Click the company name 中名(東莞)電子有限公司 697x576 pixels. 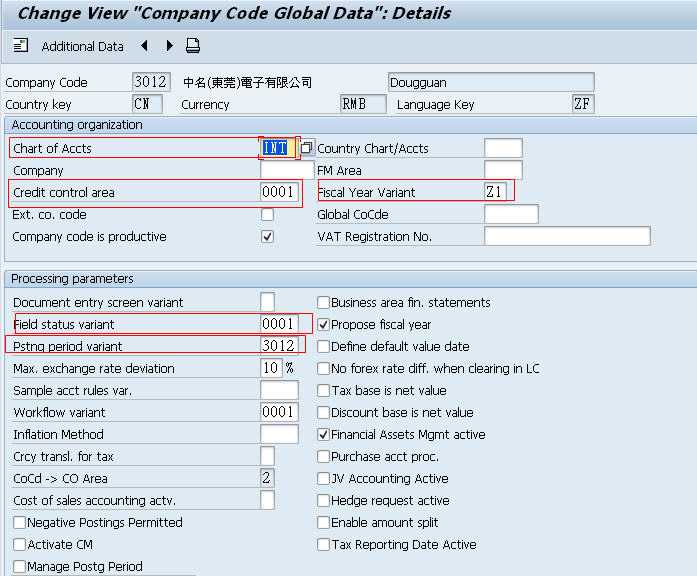[x=247, y=82]
